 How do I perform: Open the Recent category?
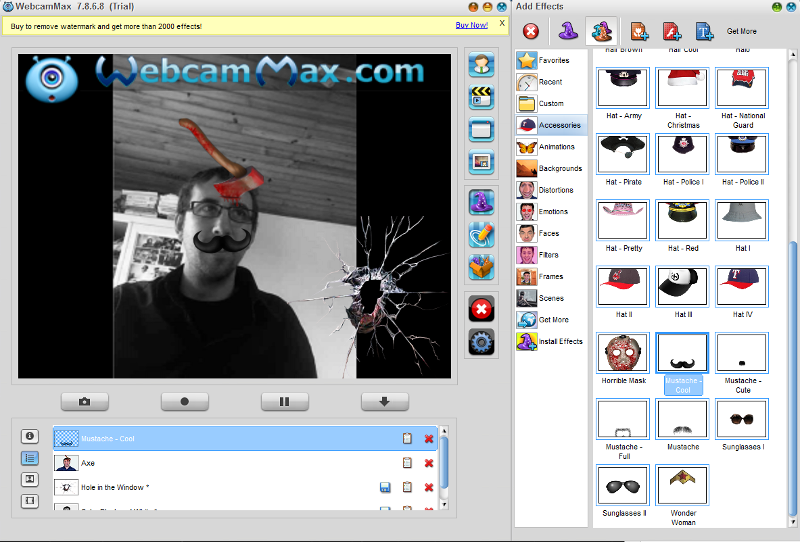tap(551, 82)
